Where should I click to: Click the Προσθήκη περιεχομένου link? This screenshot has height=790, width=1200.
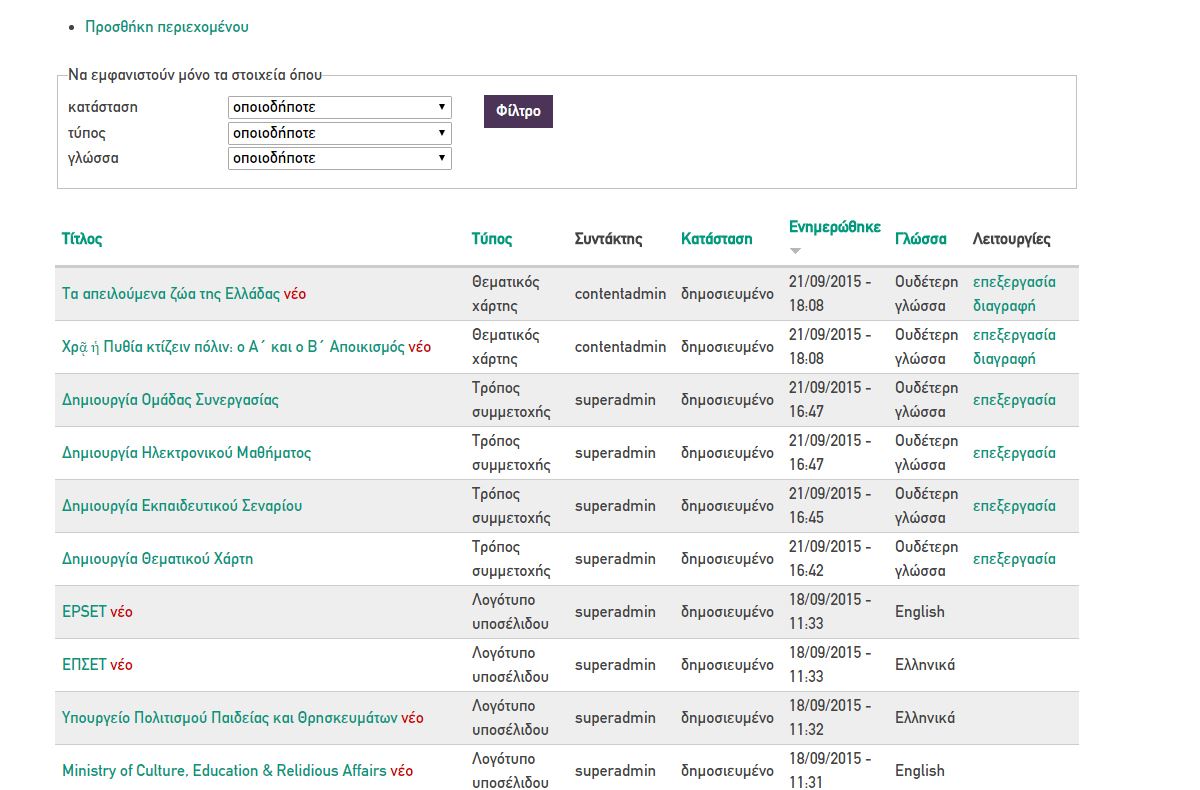click(x=166, y=27)
